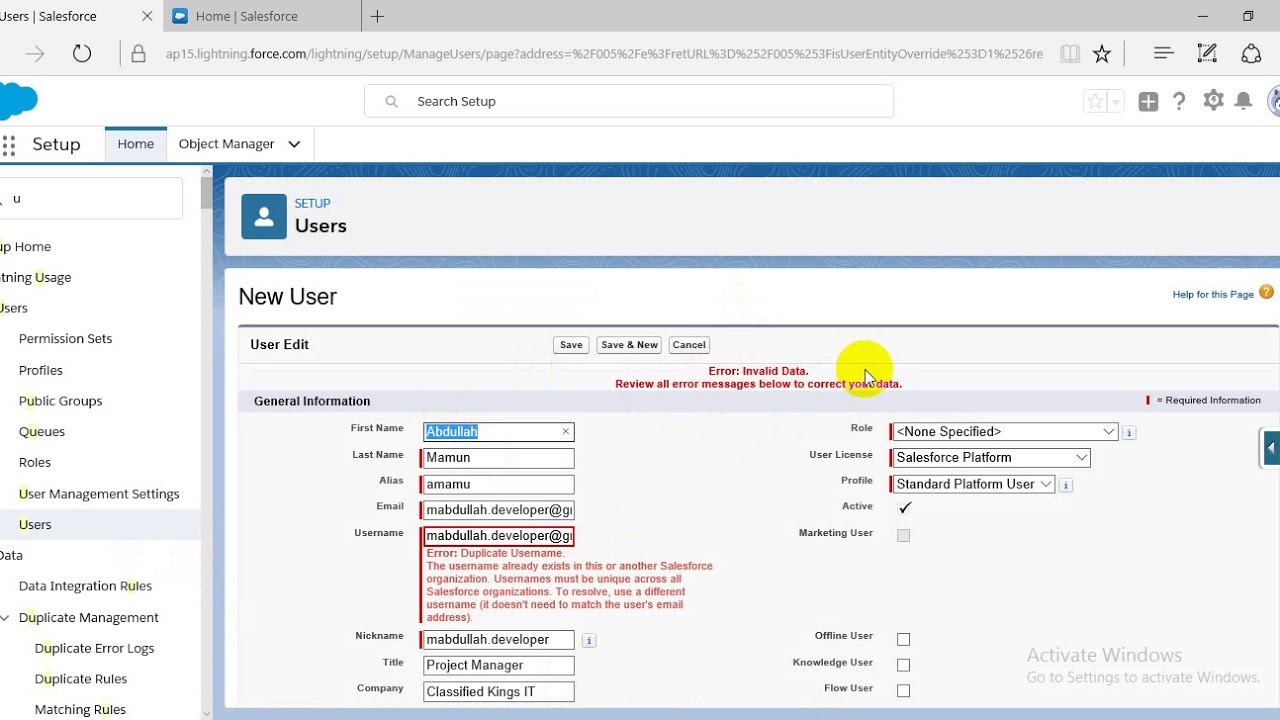The width and height of the screenshot is (1280, 720).
Task: Toggle the Marketing User checkbox
Action: point(904,535)
